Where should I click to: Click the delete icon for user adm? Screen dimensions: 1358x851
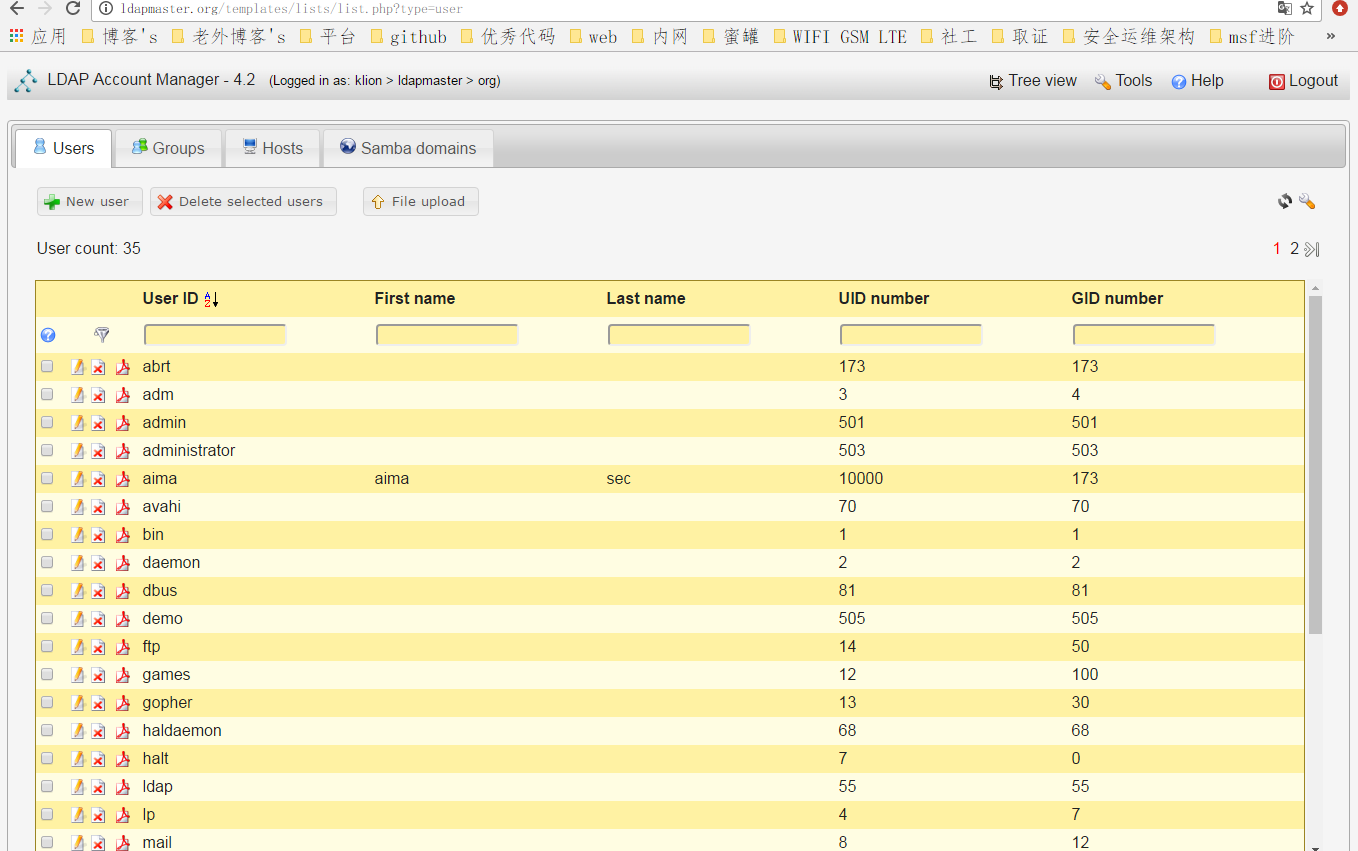click(98, 395)
